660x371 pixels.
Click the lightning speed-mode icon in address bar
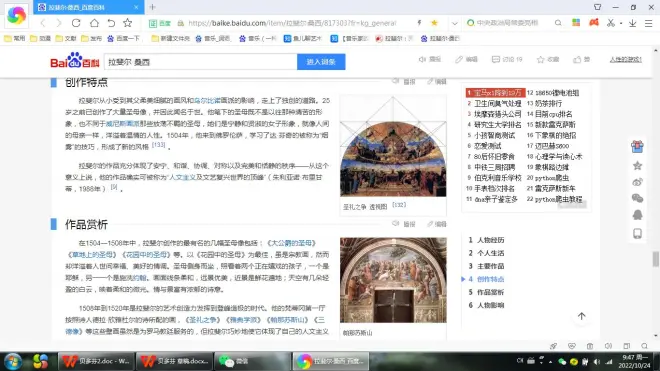click(419, 23)
